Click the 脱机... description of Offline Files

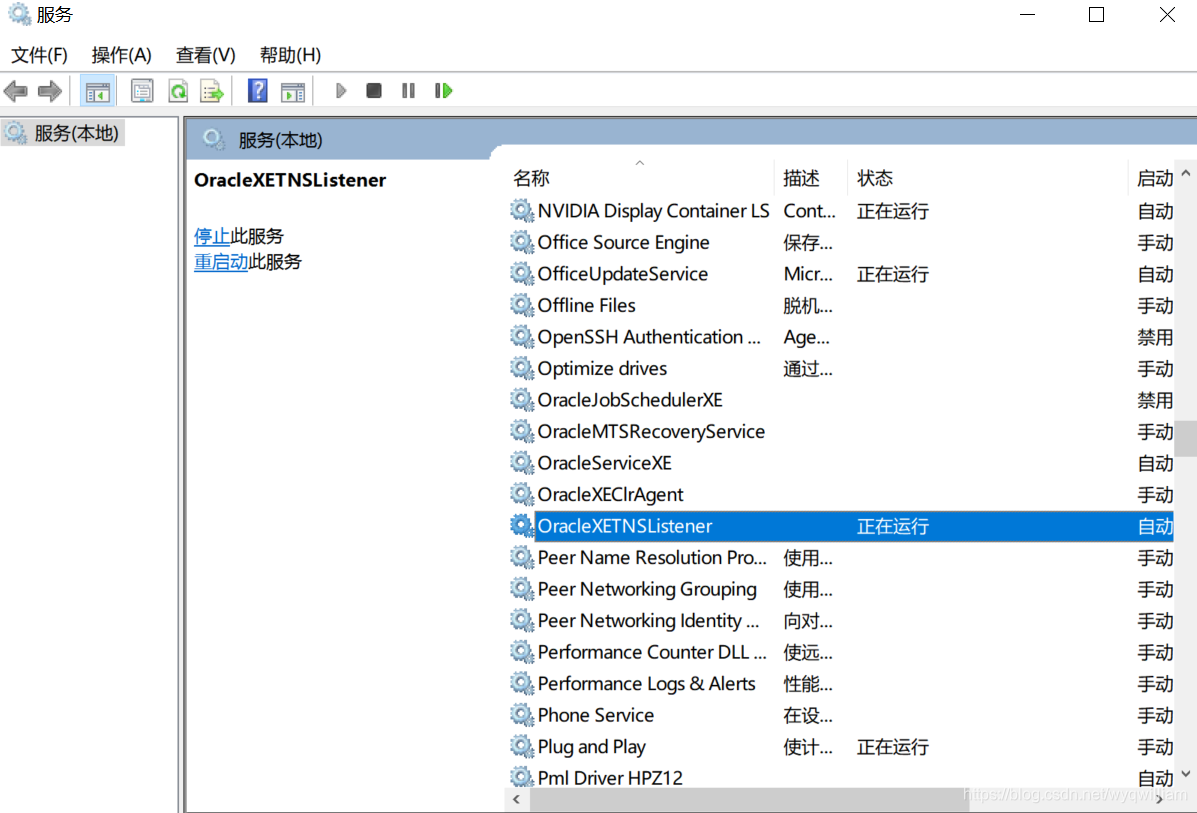click(x=808, y=305)
